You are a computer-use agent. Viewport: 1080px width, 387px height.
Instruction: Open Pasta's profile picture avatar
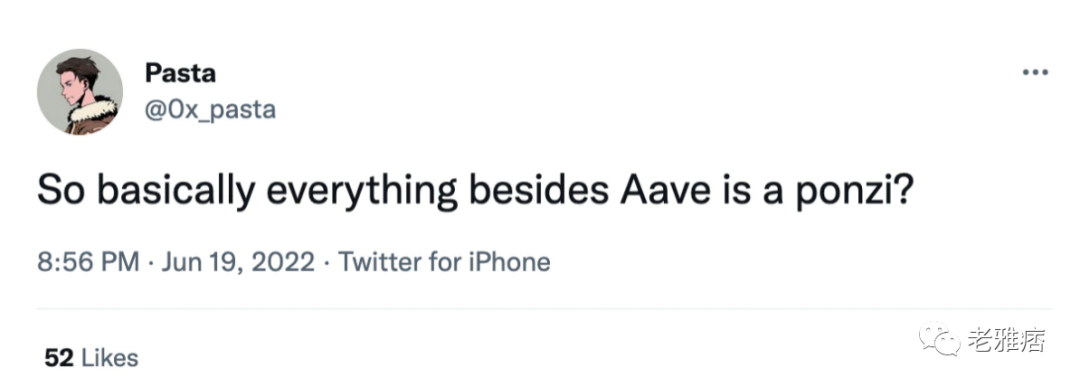coord(80,92)
